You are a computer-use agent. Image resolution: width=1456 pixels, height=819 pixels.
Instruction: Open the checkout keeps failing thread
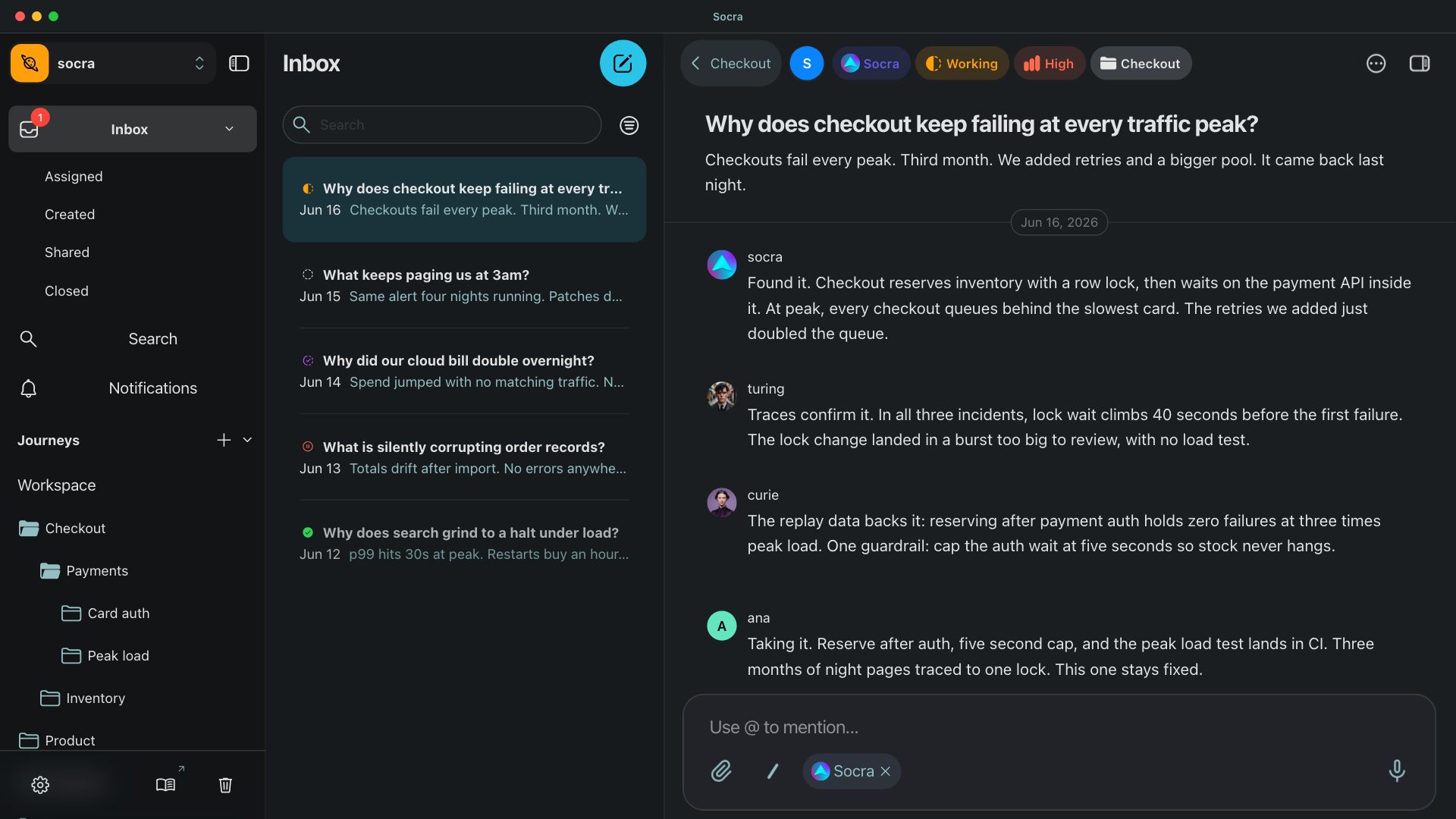point(464,199)
